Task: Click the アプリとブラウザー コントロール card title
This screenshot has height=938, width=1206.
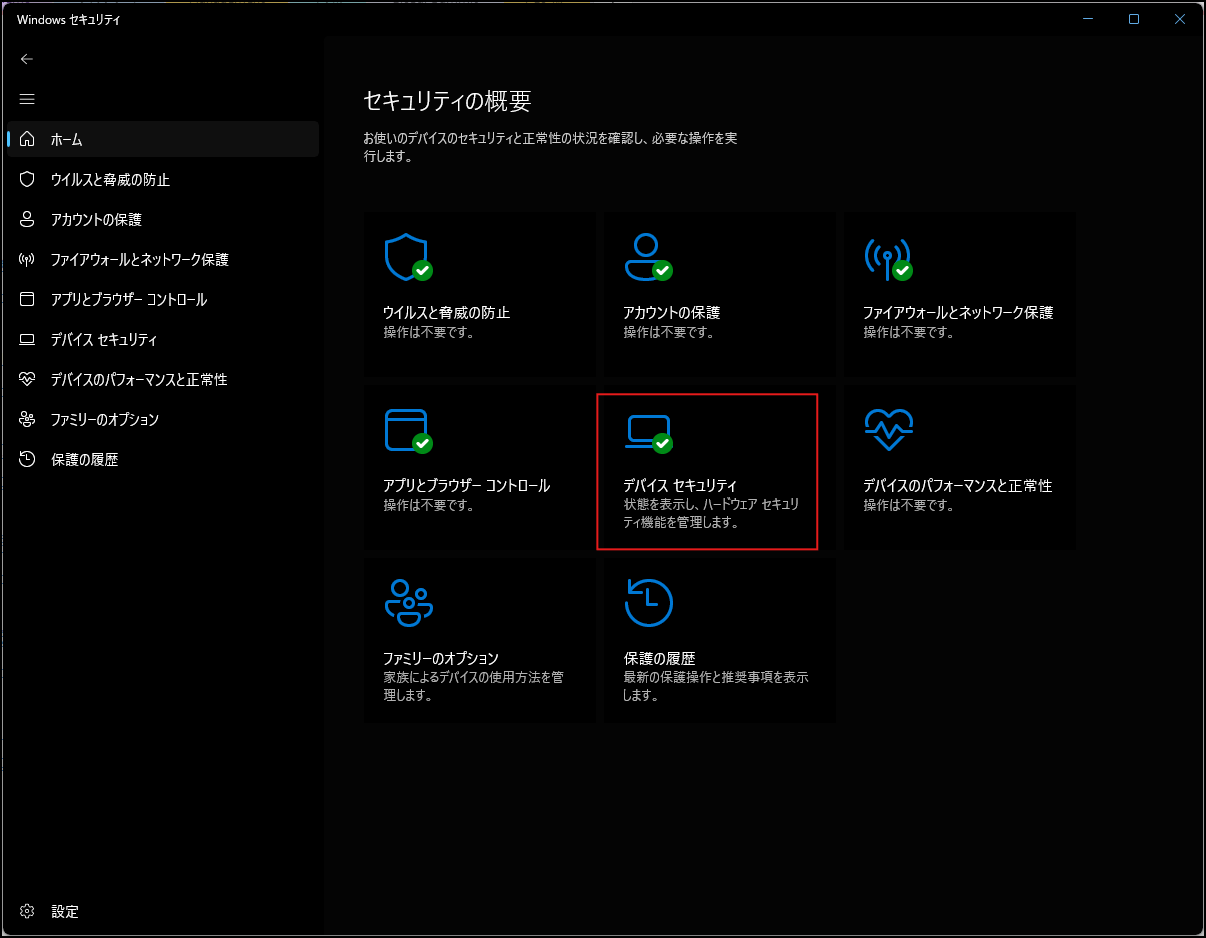Action: (466, 485)
